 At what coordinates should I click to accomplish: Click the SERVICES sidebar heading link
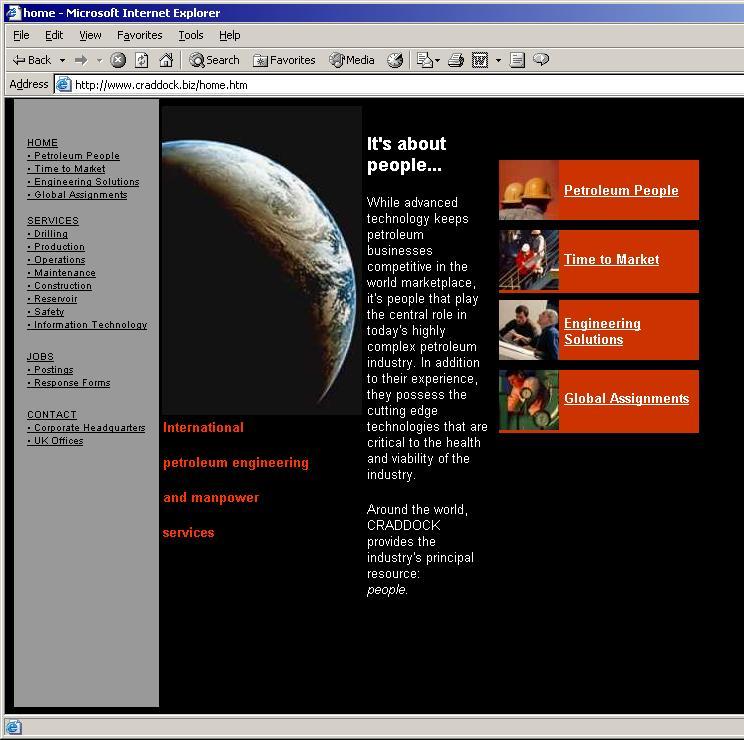pyautogui.click(x=53, y=221)
